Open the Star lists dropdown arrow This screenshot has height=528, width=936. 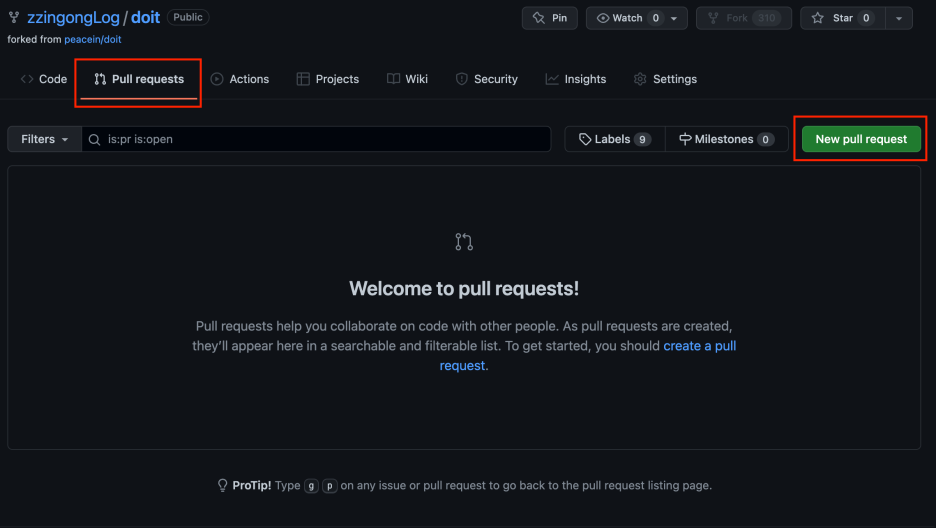pyautogui.click(x=899, y=18)
